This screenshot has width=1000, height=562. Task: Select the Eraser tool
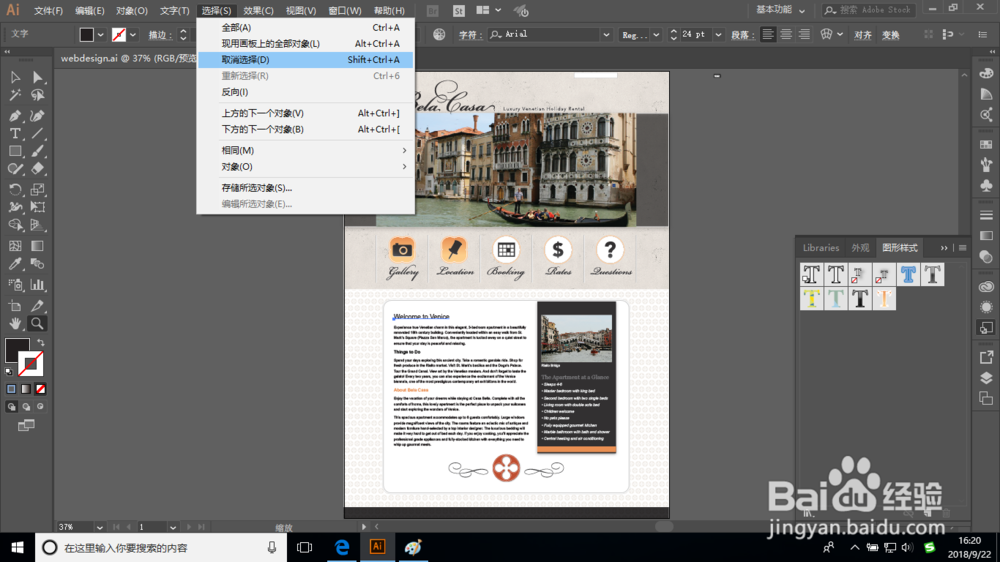click(x=37, y=169)
